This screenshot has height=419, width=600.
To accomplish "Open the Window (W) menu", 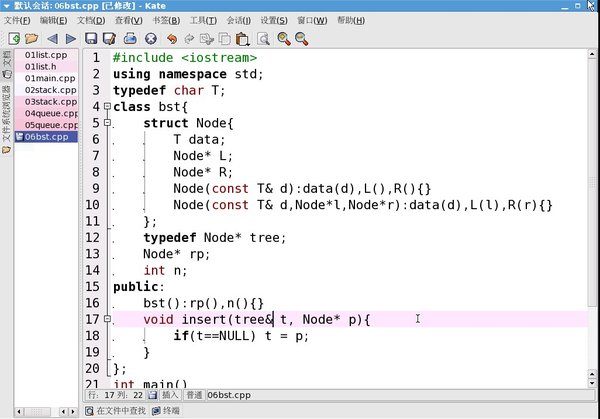I will 312,20.
